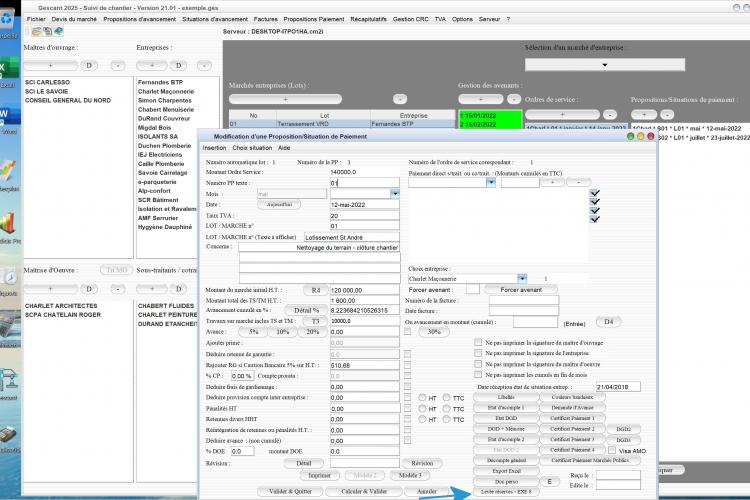Click the Modèle 3 button
The height and width of the screenshot is (500, 750).
tap(410, 476)
